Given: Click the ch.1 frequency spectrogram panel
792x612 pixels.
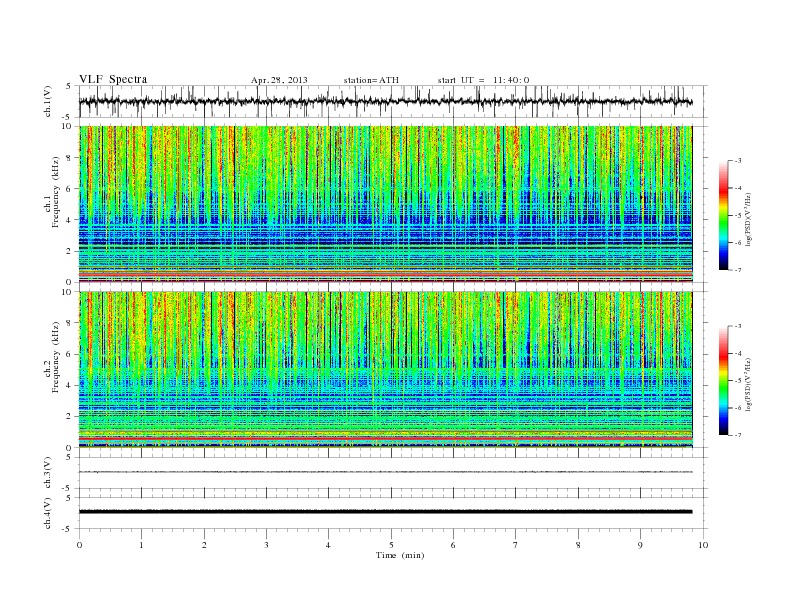Looking at the screenshot, I should [x=385, y=204].
